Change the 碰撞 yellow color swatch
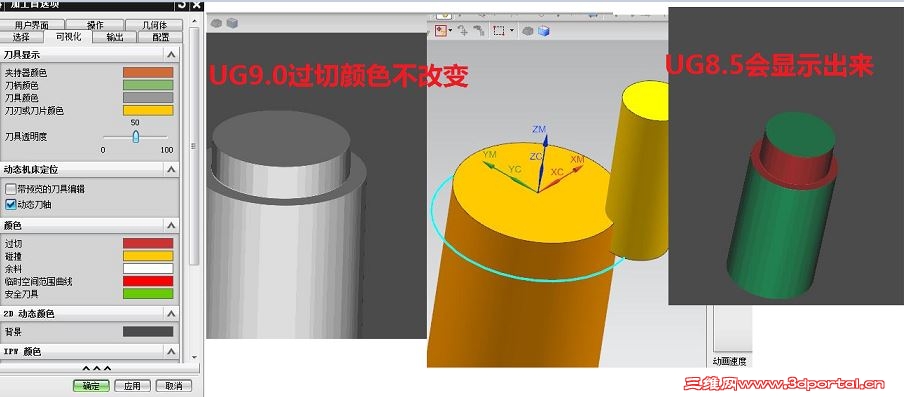 click(148, 256)
